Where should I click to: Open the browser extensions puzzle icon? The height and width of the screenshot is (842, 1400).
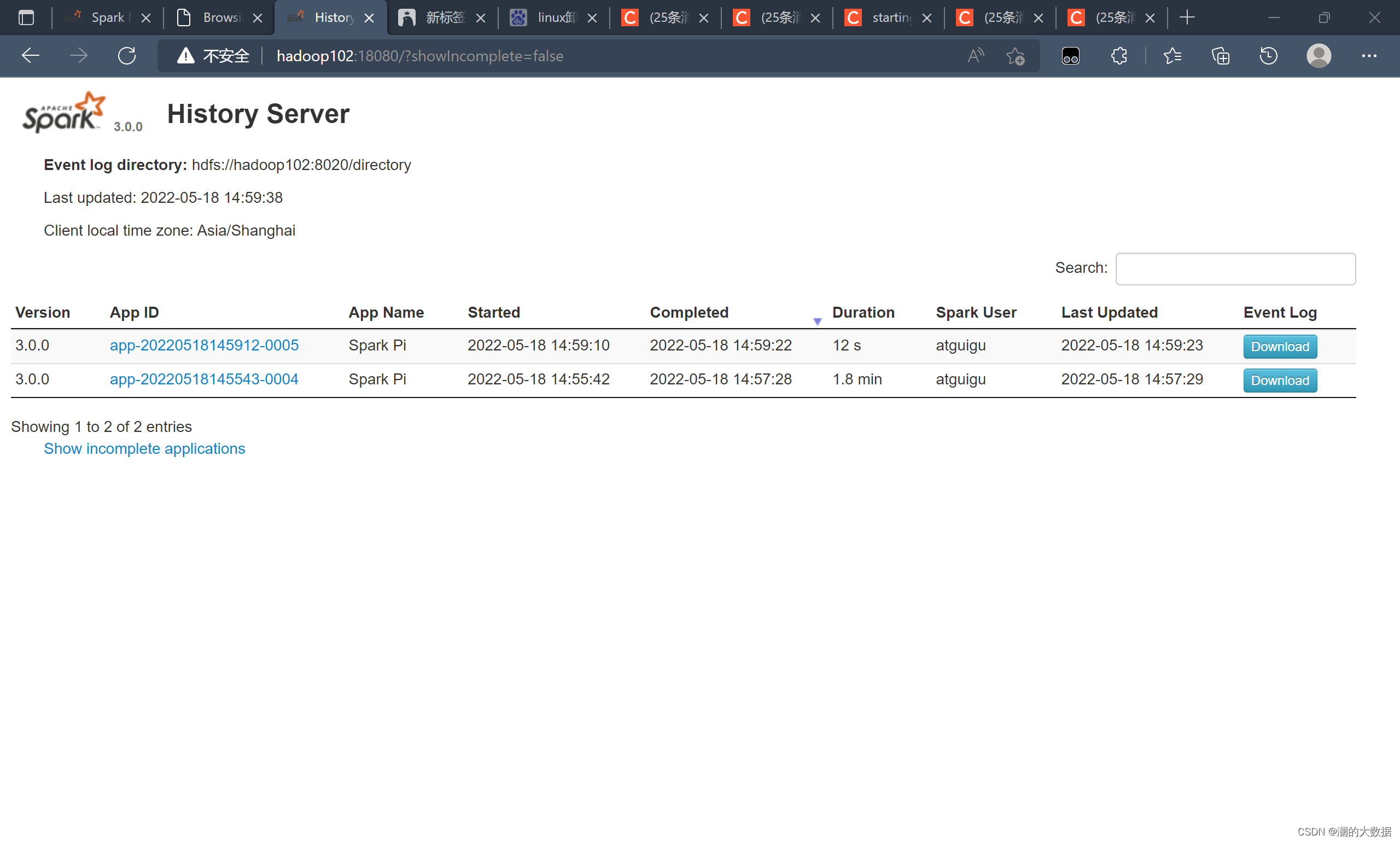click(1119, 56)
